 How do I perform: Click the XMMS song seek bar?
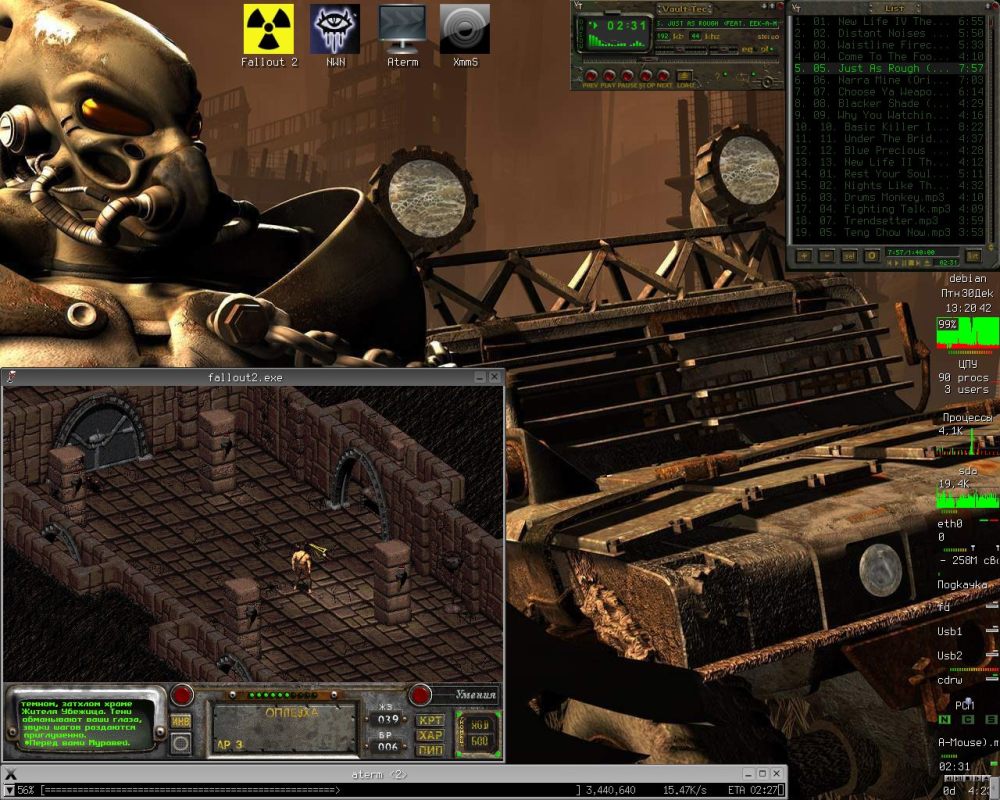coord(680,60)
